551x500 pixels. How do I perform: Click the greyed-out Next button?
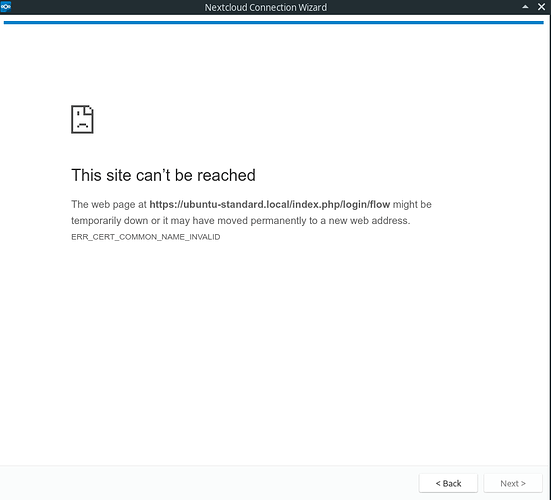coord(513,483)
